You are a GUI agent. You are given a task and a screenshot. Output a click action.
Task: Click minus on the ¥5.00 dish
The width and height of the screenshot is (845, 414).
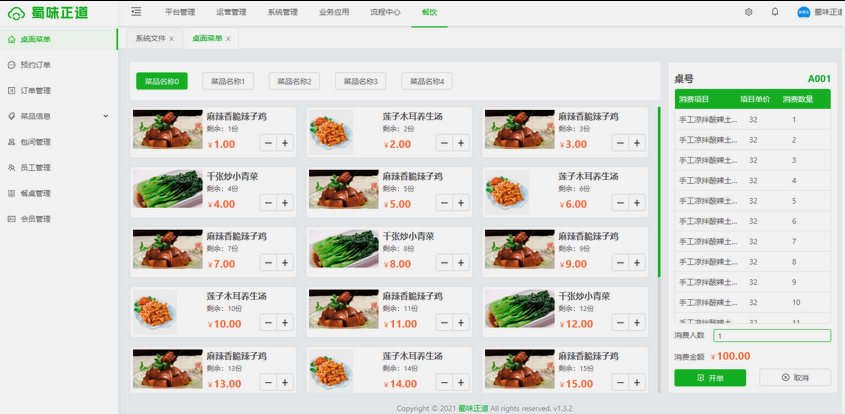445,203
